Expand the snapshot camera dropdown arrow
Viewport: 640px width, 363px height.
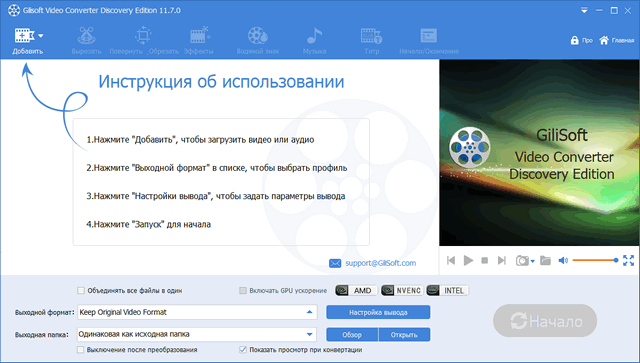[x=533, y=261]
